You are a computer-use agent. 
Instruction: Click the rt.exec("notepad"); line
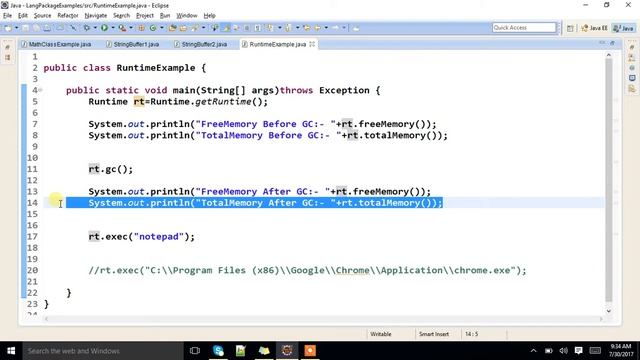pyautogui.click(x=142, y=237)
